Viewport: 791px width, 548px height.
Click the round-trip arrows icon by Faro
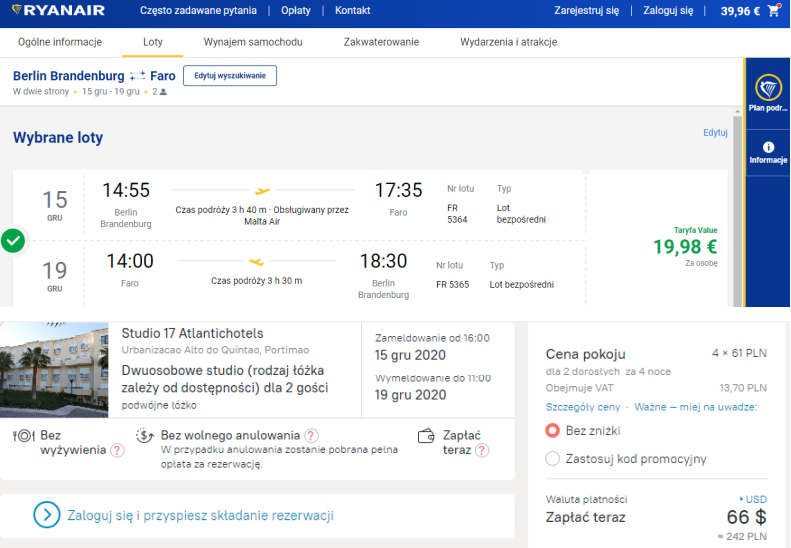pyautogui.click(x=137, y=76)
